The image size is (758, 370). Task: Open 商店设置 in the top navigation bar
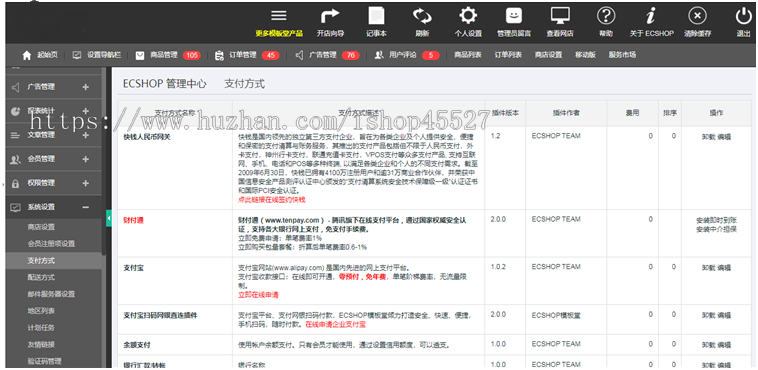coord(548,55)
